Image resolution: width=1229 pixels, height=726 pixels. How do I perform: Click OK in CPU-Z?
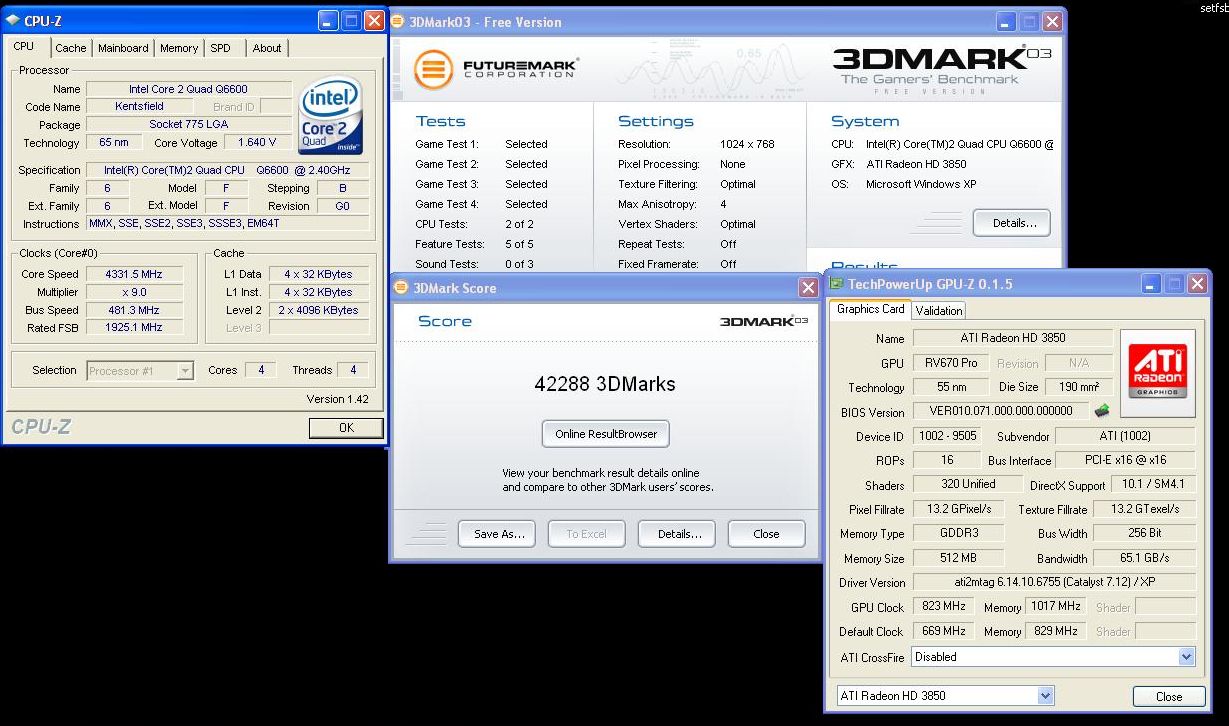coord(346,428)
